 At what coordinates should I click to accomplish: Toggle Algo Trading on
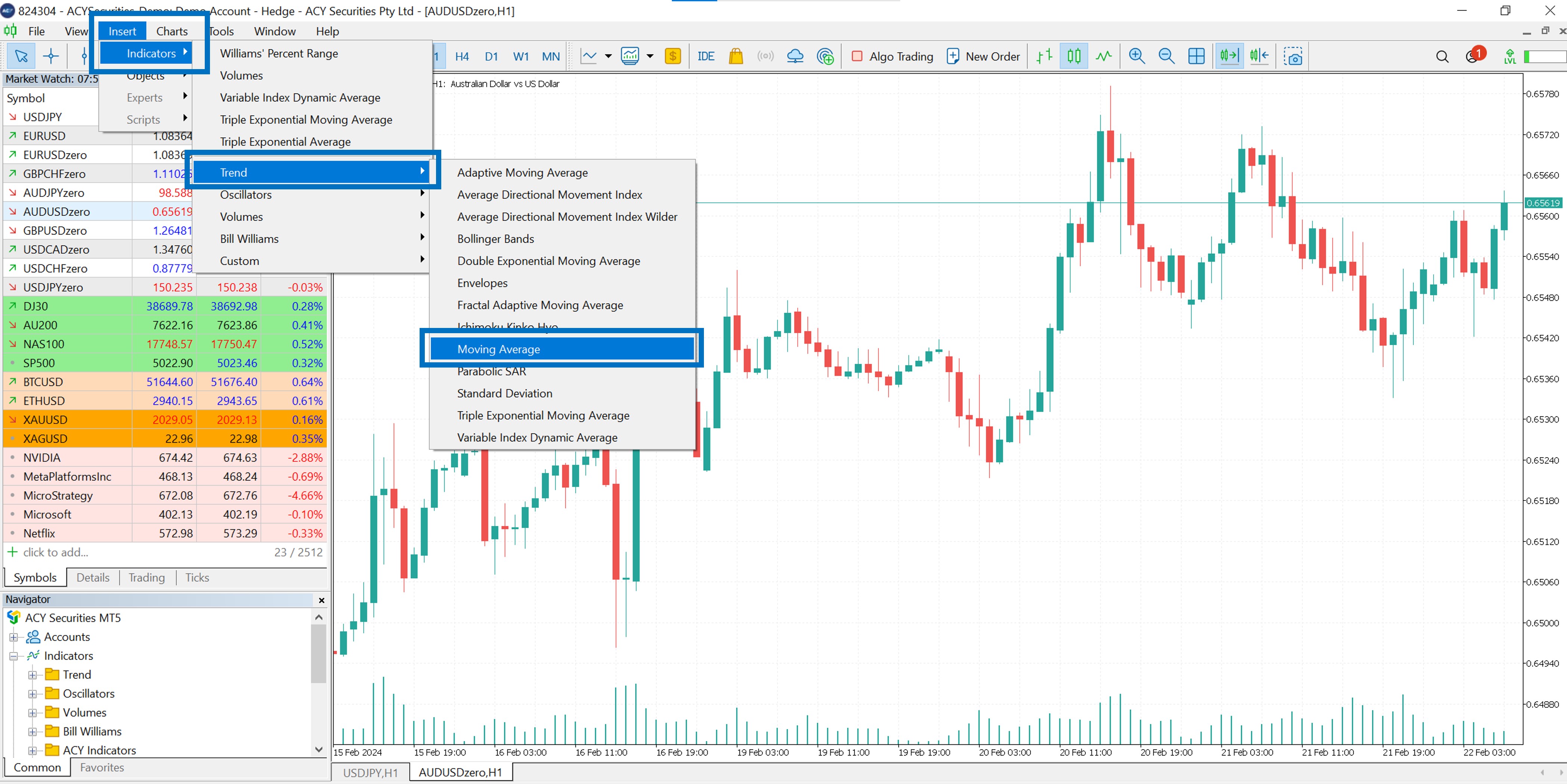(x=892, y=56)
